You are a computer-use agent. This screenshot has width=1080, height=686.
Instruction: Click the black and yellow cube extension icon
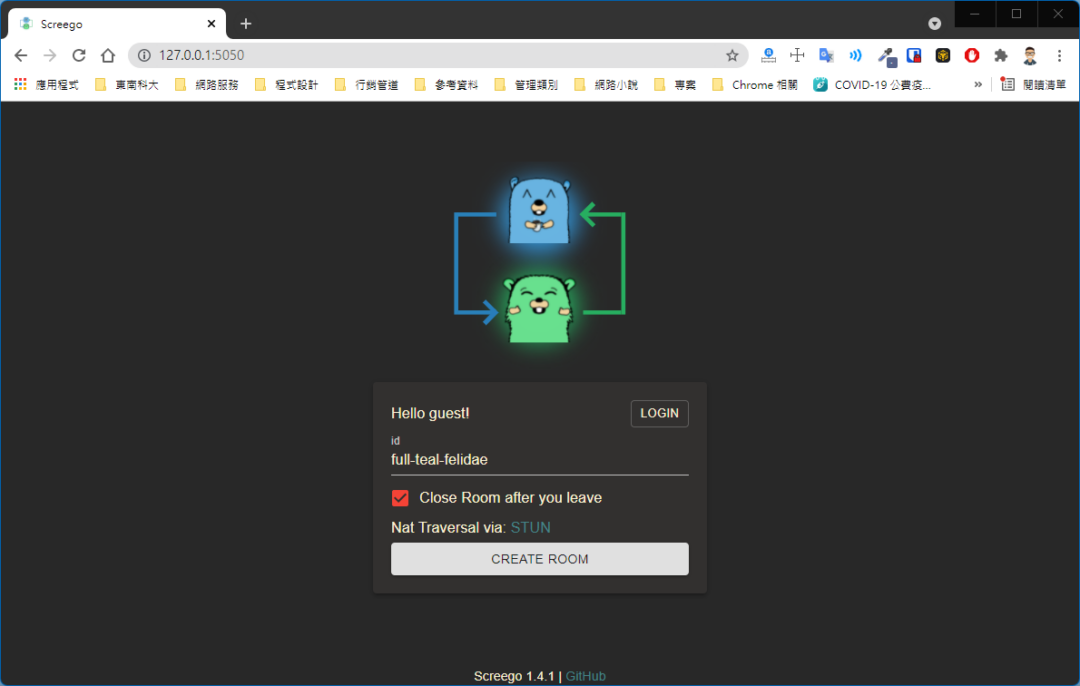pos(943,55)
